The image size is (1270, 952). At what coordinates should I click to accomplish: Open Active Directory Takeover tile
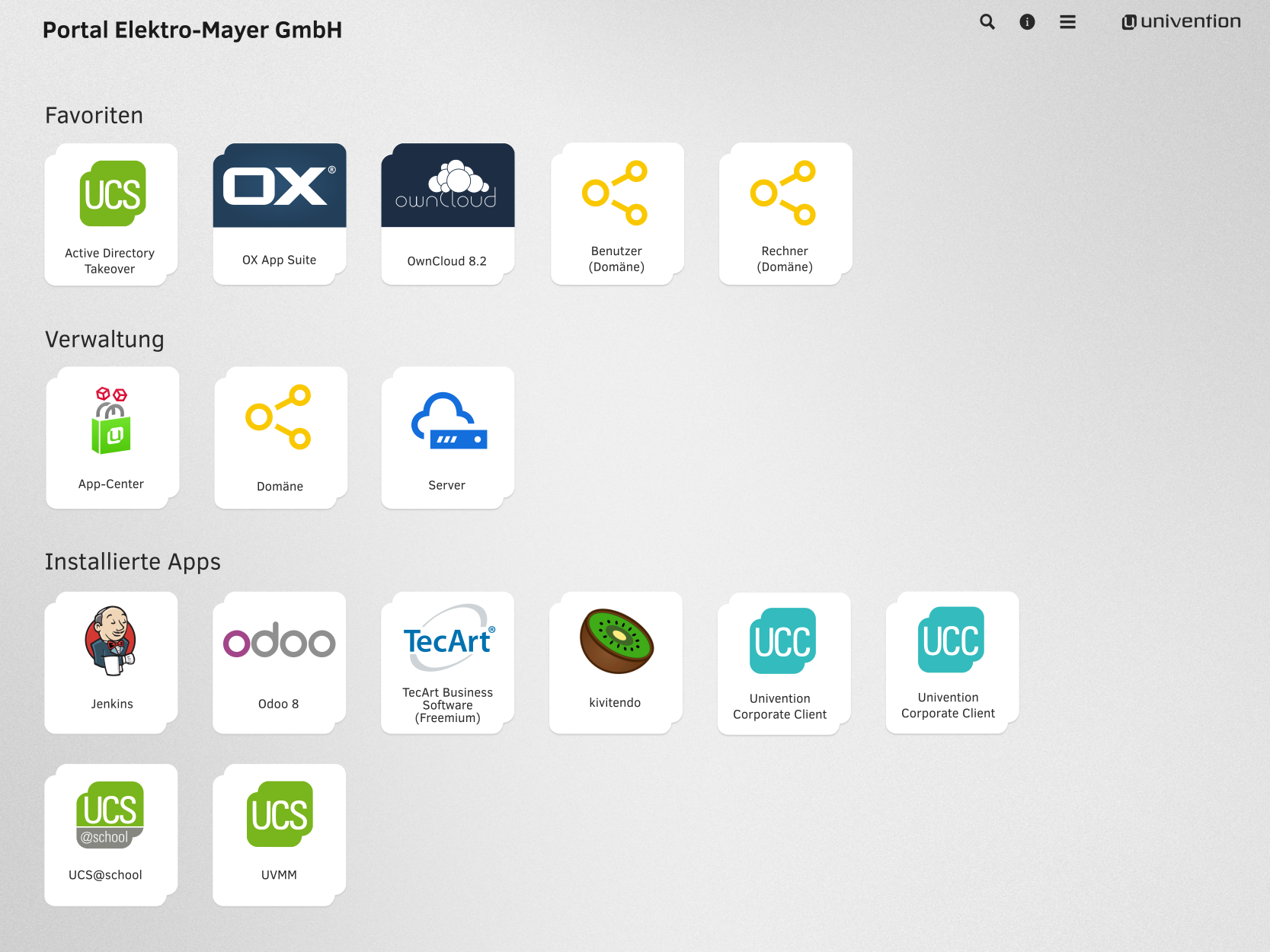(111, 214)
